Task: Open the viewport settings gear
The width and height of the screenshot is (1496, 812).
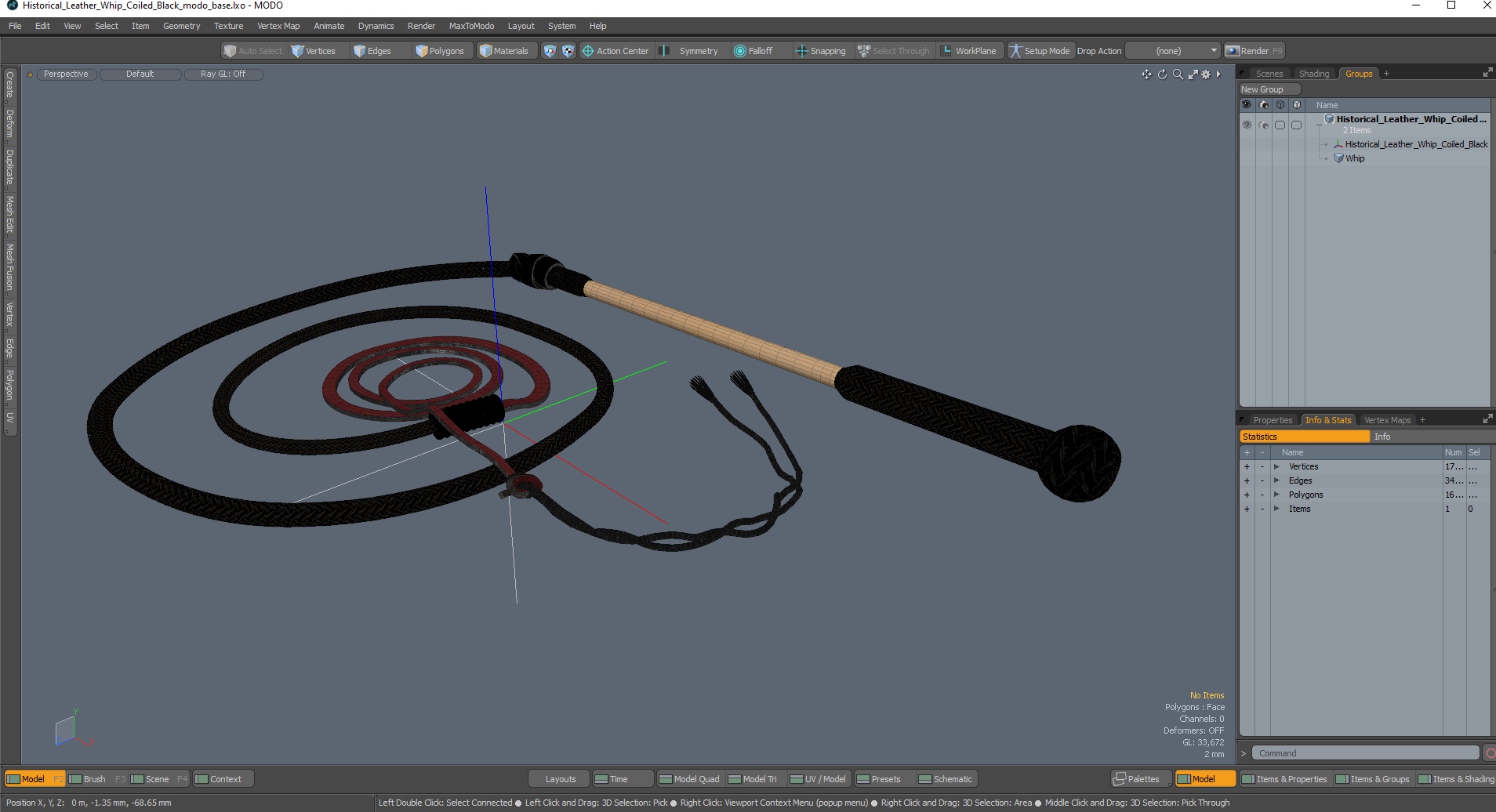Action: click(1206, 74)
